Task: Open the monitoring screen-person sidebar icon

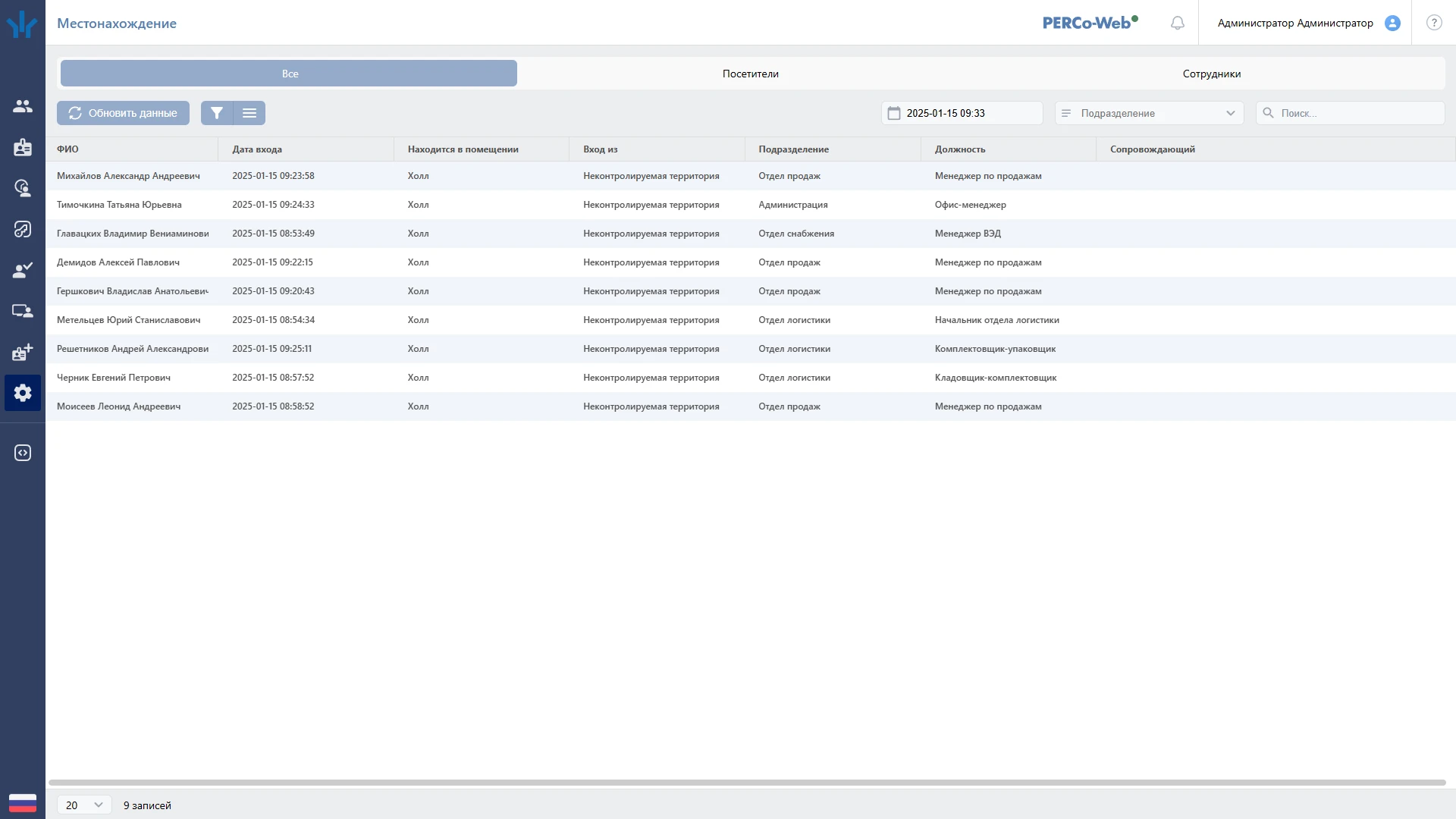Action: [23, 311]
